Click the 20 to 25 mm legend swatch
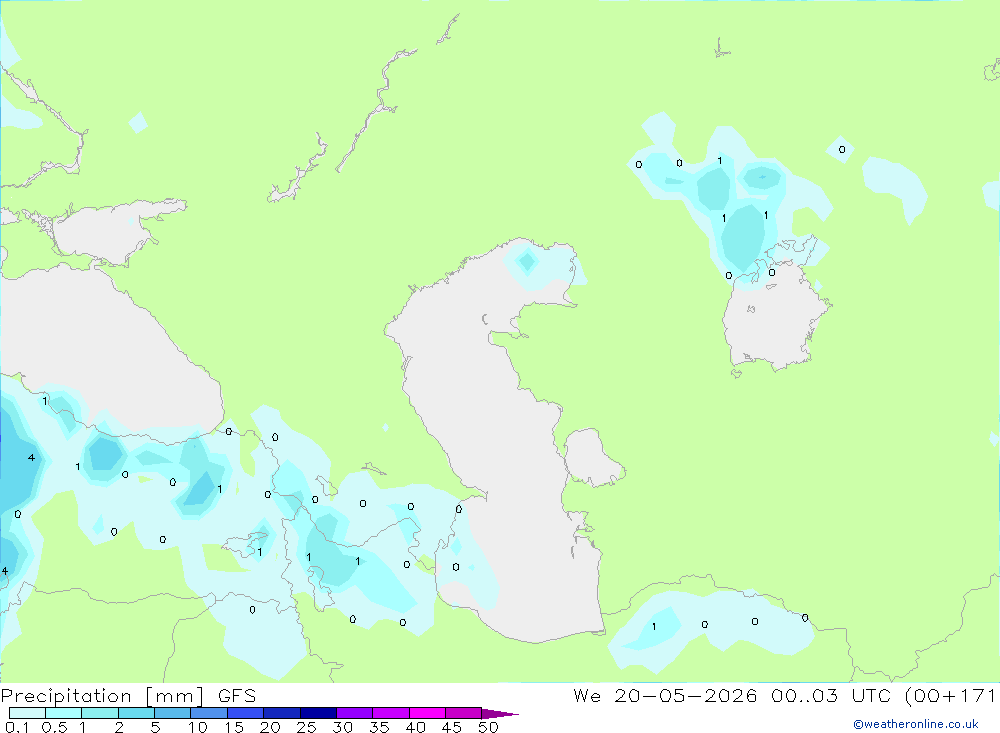The height and width of the screenshot is (733, 1000). (282, 713)
